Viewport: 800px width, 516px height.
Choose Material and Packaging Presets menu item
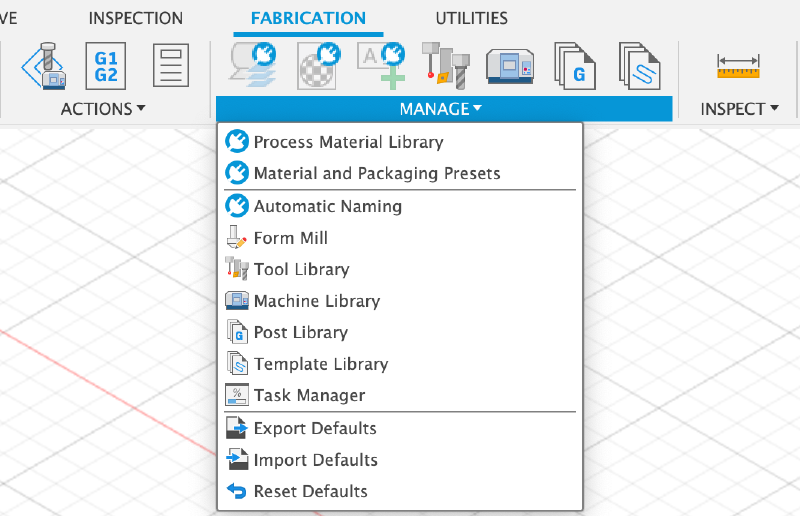coord(400,173)
